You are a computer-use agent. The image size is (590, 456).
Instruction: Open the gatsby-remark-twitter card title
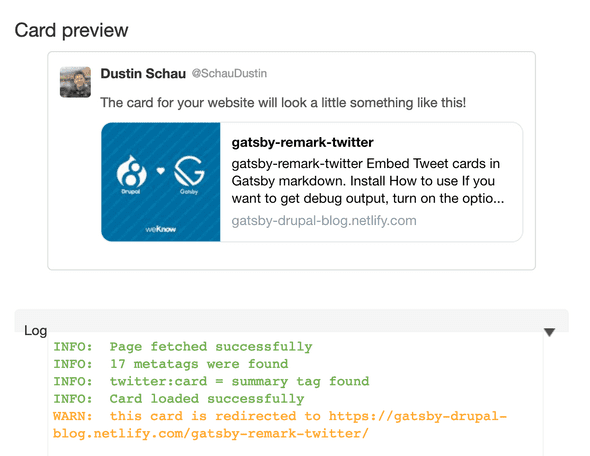[303, 143]
